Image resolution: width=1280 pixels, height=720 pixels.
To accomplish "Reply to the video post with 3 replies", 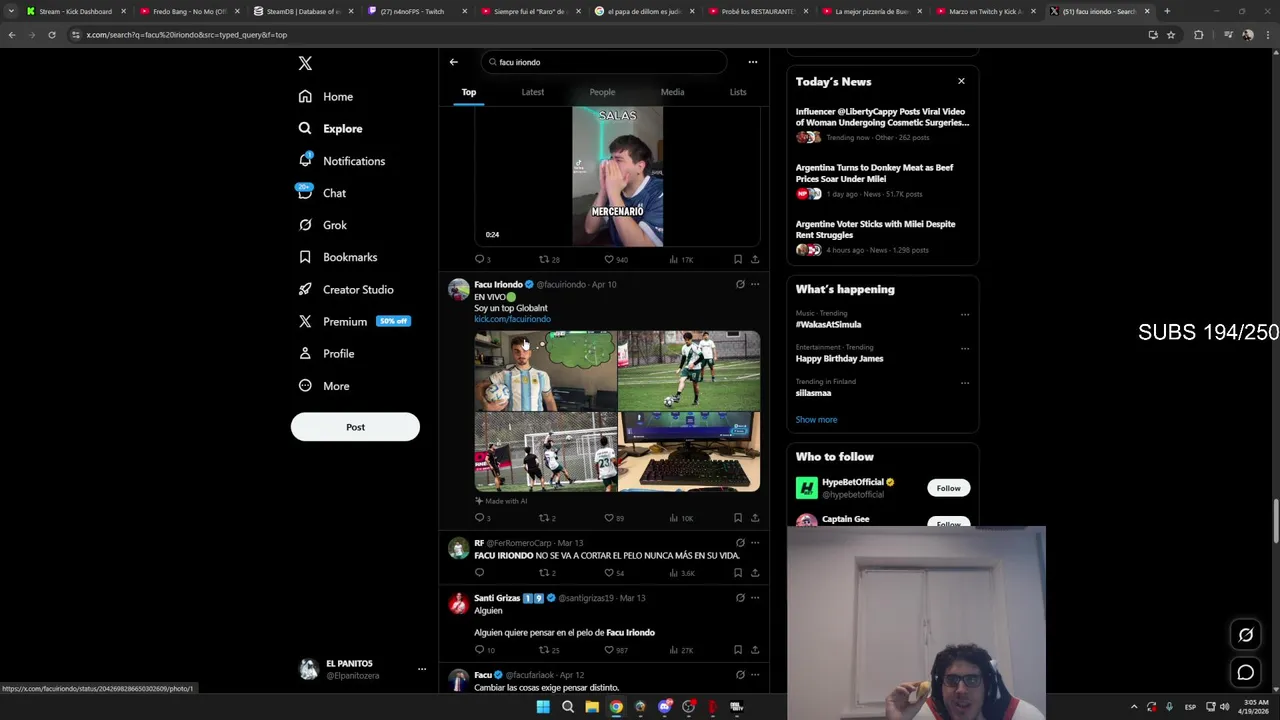I will (482, 260).
